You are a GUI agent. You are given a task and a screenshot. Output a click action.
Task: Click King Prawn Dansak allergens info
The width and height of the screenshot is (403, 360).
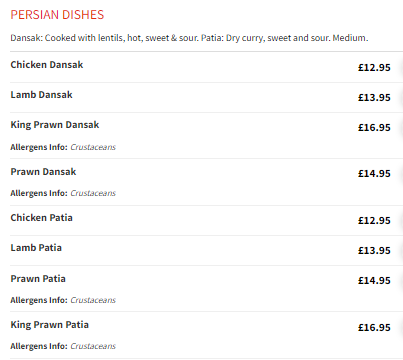click(63, 147)
